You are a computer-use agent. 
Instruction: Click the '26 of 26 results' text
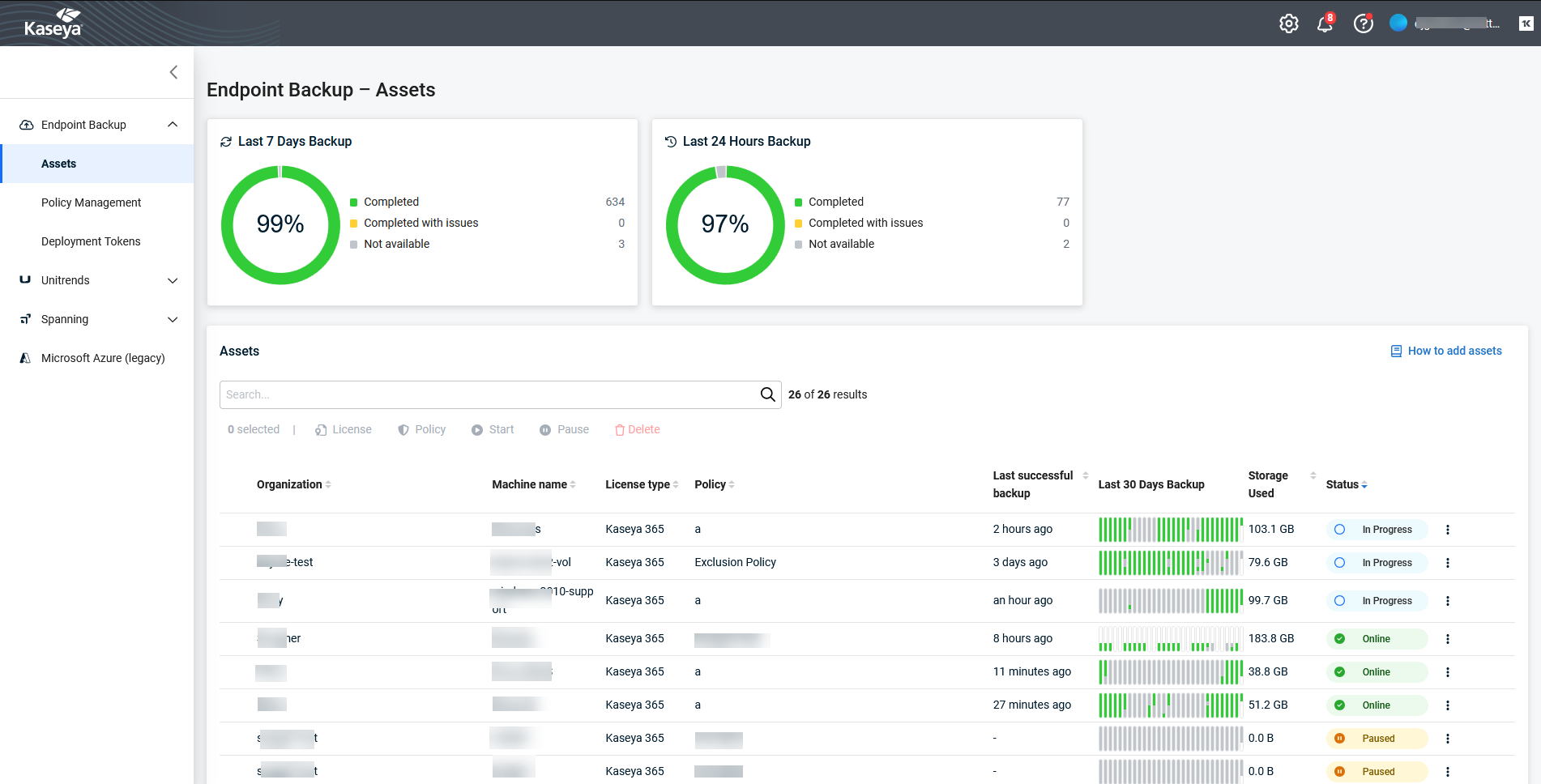[x=827, y=394]
